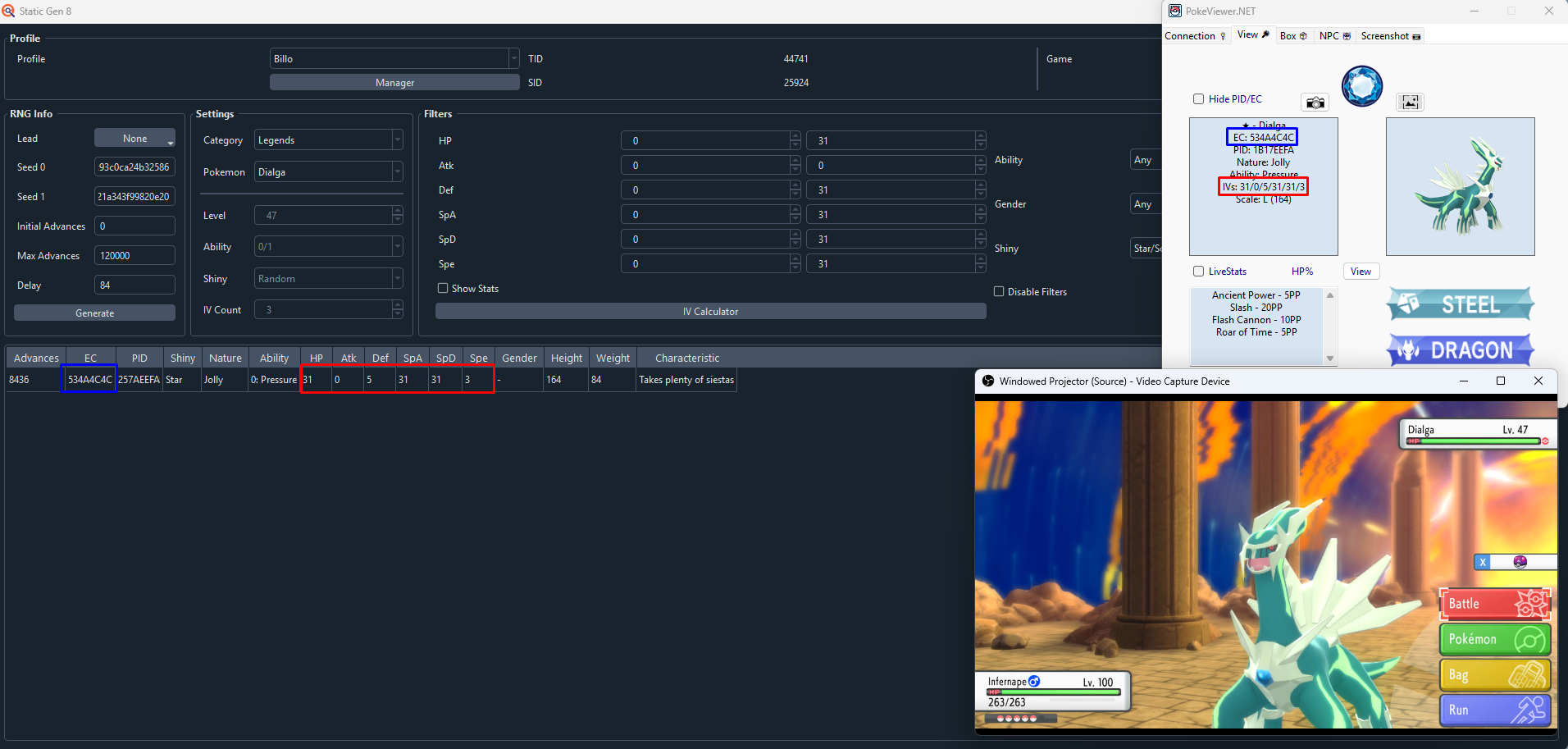The width and height of the screenshot is (1568, 749).
Task: Select the Bag option in game
Action: click(x=1495, y=674)
